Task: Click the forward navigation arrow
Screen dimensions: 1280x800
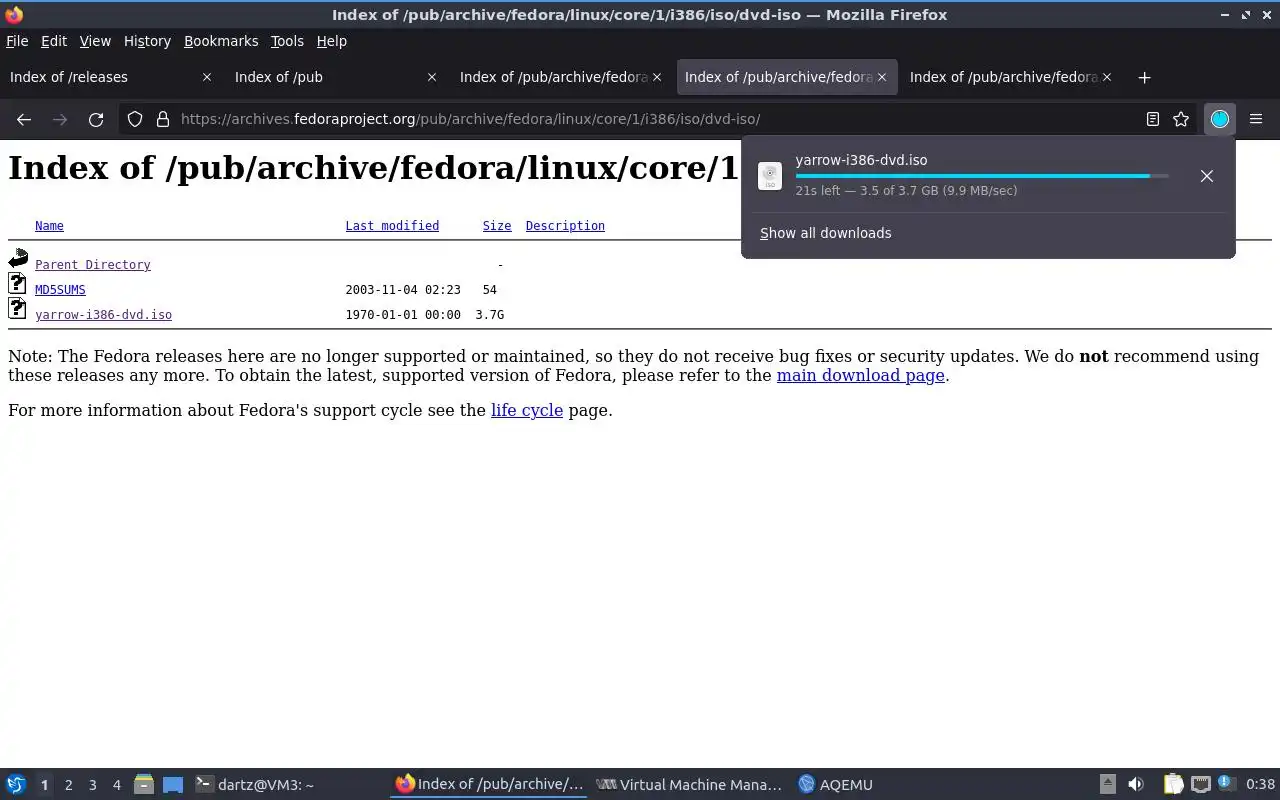Action: [60, 119]
